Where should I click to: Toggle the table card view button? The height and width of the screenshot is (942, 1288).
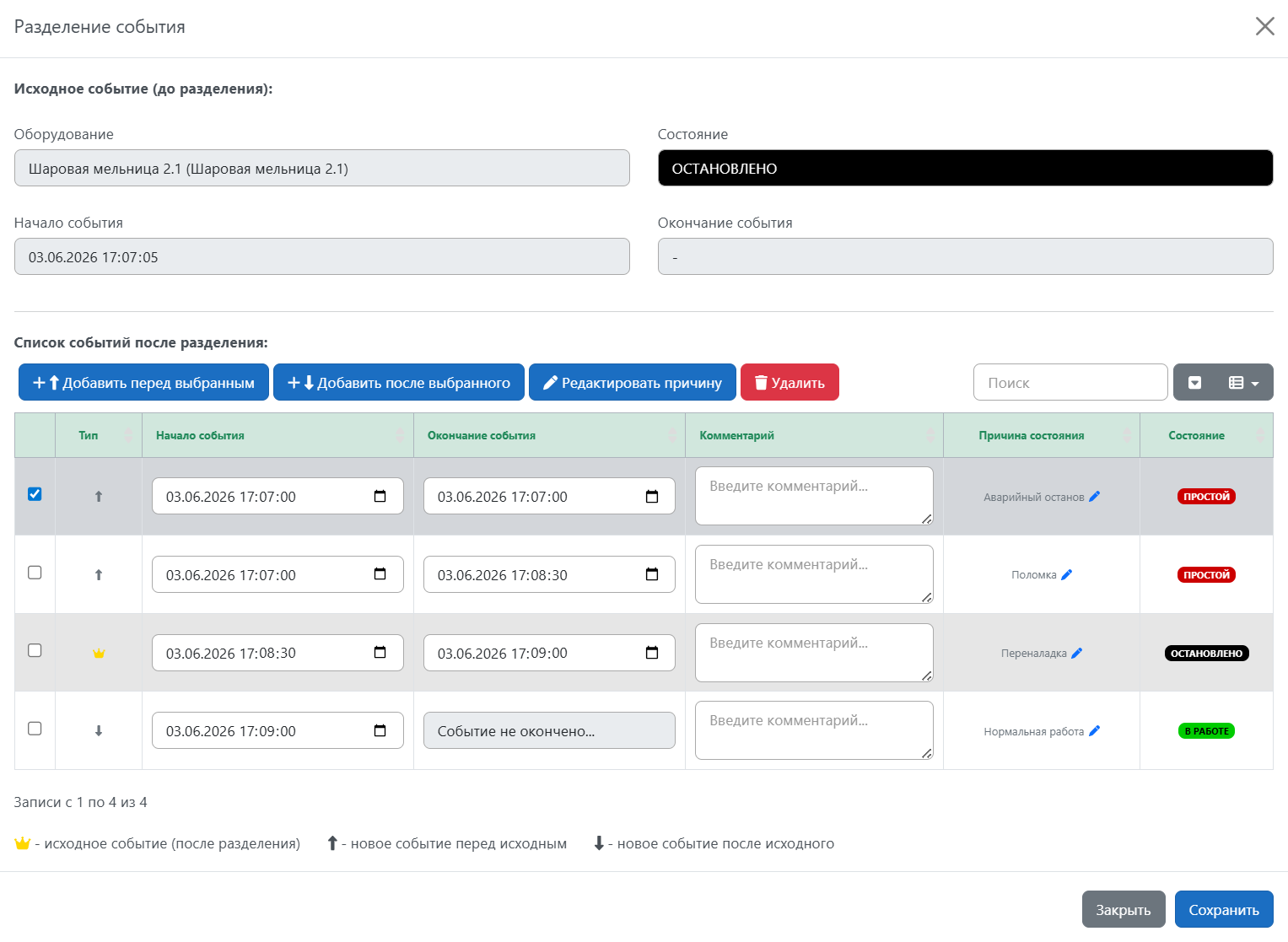click(x=1194, y=383)
